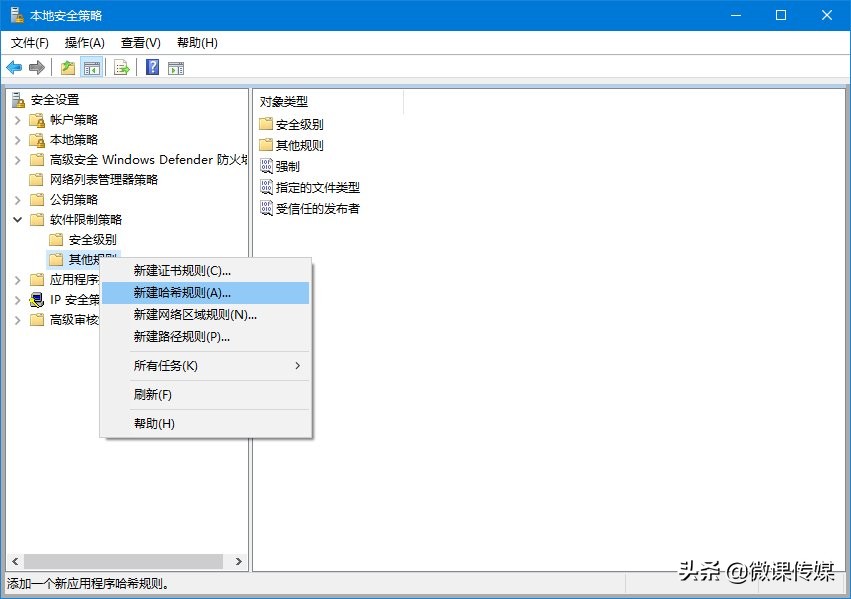Select 安全级别 under 软件限制策略 in tree

coord(92,240)
